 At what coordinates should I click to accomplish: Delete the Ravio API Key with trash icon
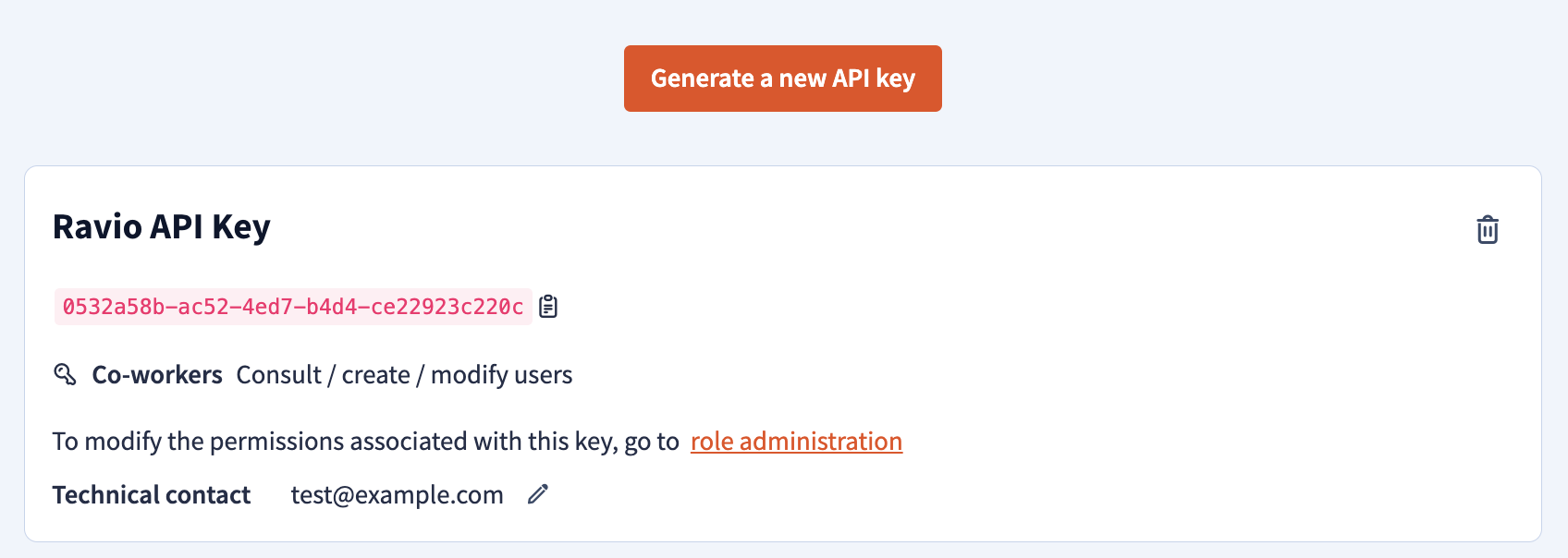coord(1488,229)
